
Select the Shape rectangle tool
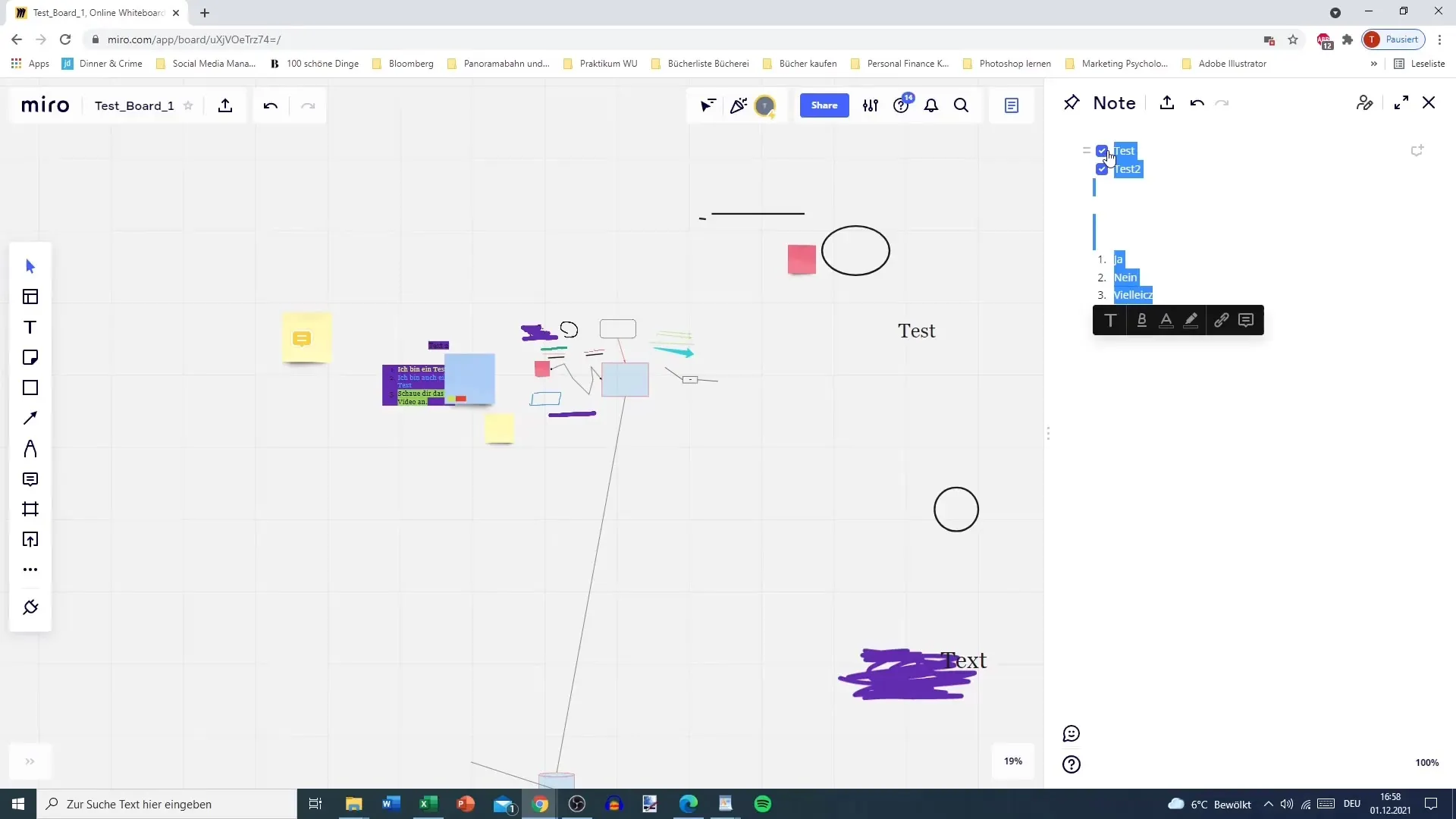pos(30,388)
